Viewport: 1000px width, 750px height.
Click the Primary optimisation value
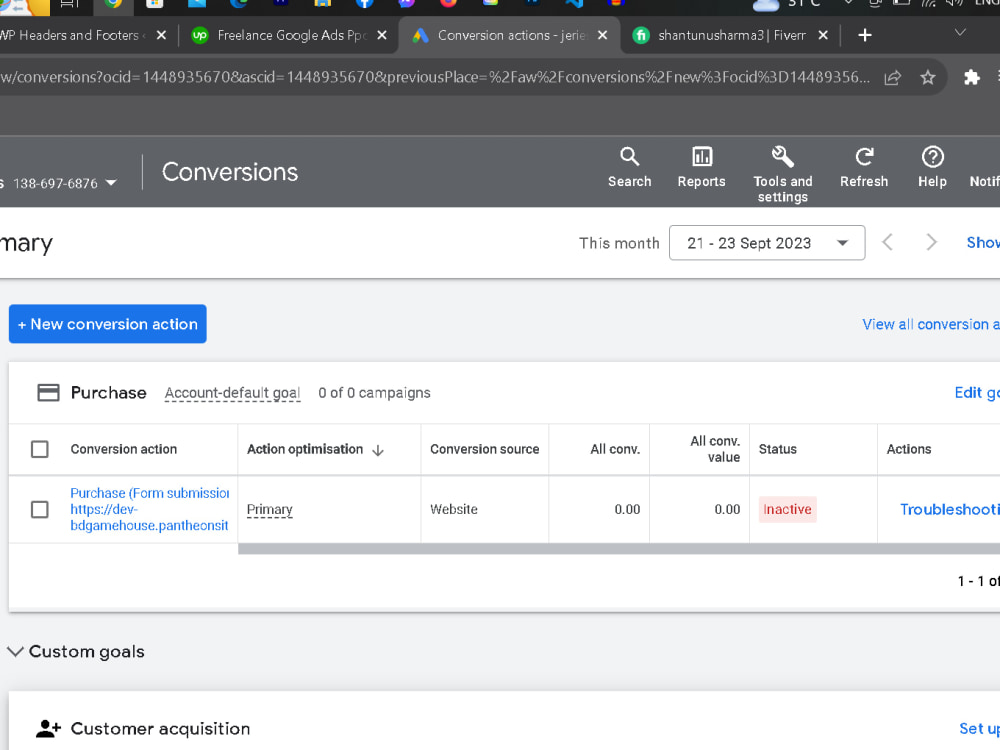[270, 510]
